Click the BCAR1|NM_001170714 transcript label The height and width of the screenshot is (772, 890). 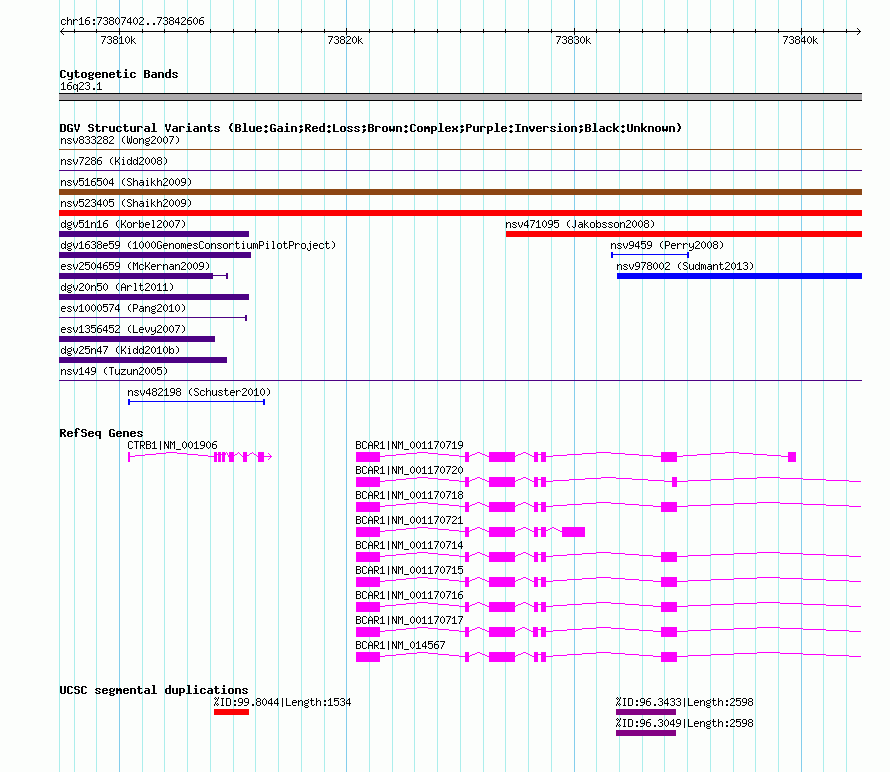pyautogui.click(x=409, y=545)
